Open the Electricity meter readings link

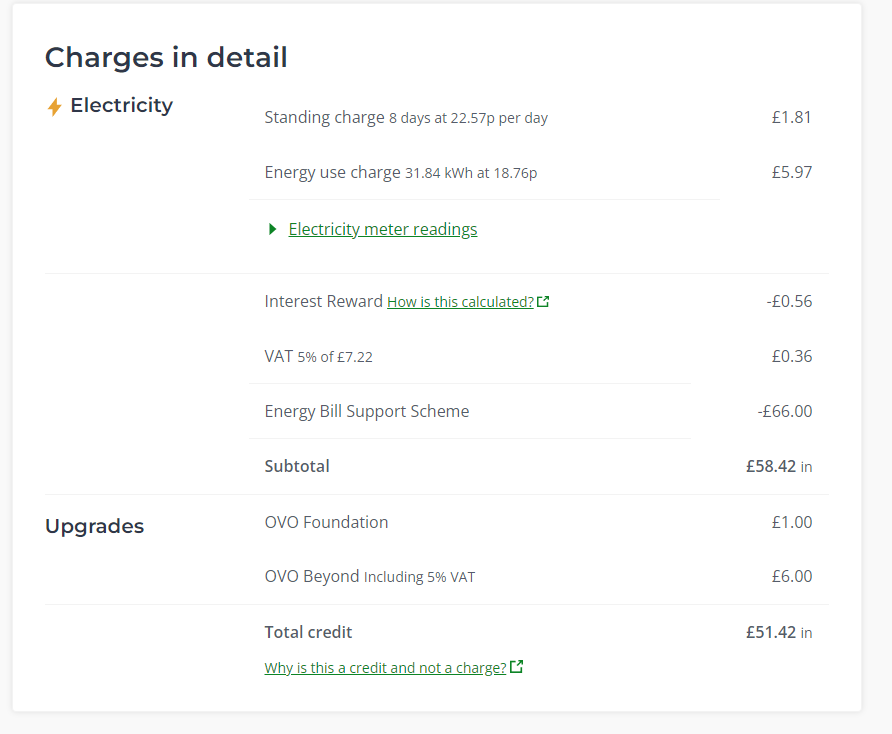pos(383,229)
